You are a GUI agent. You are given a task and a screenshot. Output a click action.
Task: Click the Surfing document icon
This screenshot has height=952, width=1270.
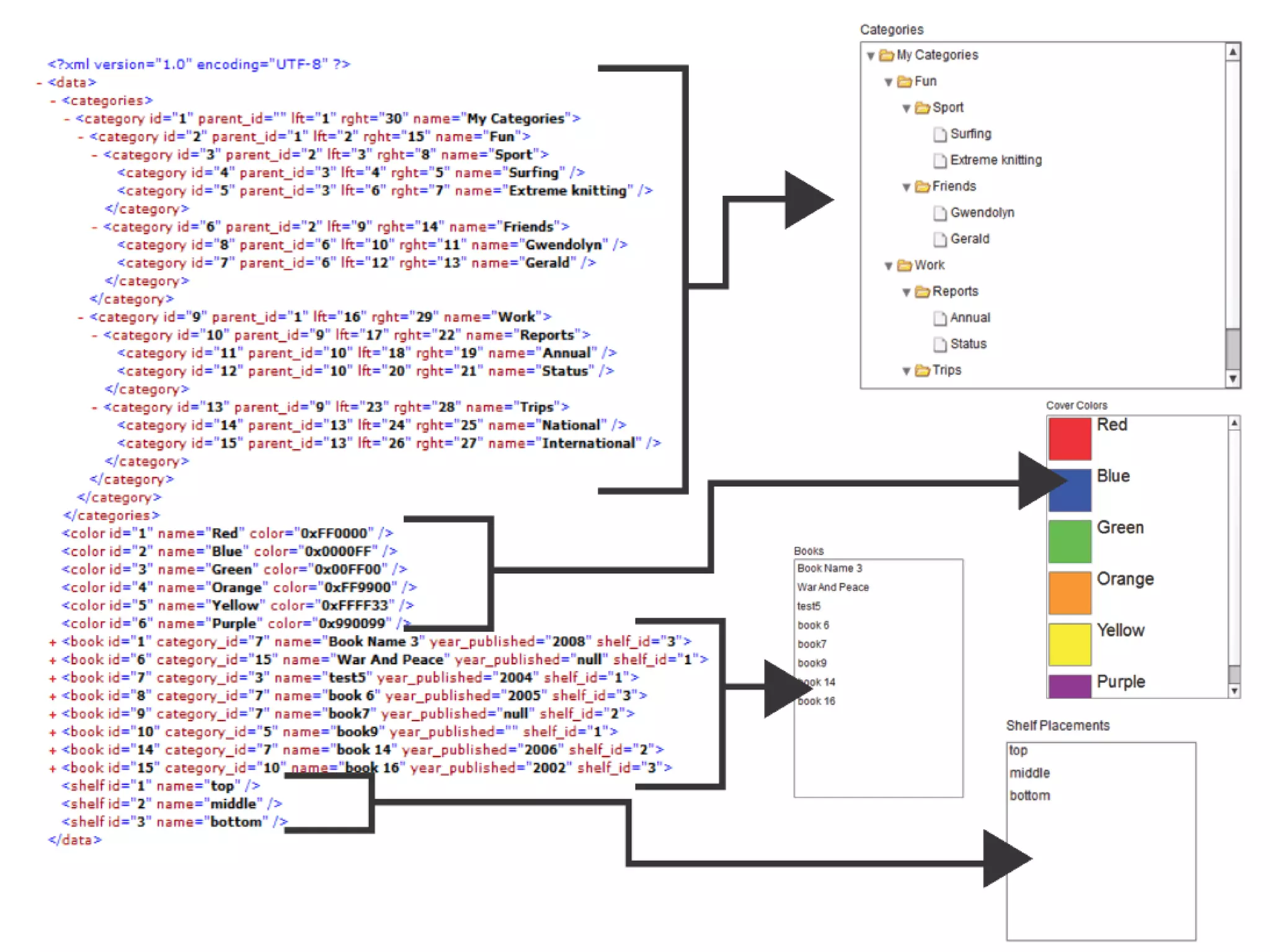(x=940, y=135)
